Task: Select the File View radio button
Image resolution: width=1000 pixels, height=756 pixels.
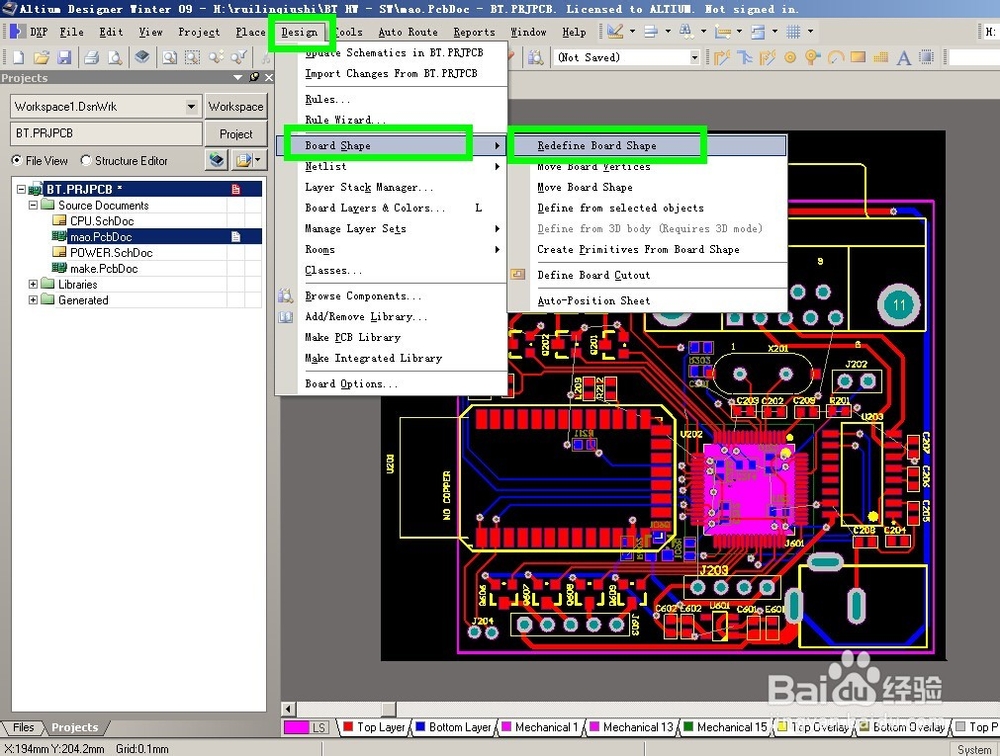Action: click(17, 160)
